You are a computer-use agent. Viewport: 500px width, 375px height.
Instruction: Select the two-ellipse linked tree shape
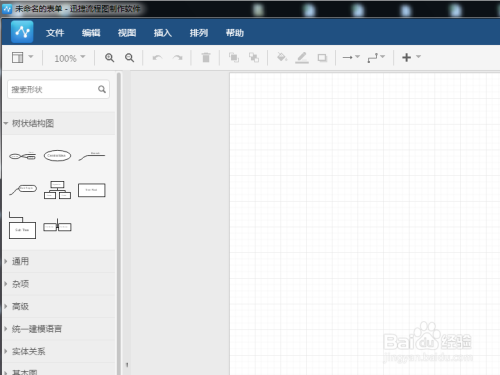23,156
